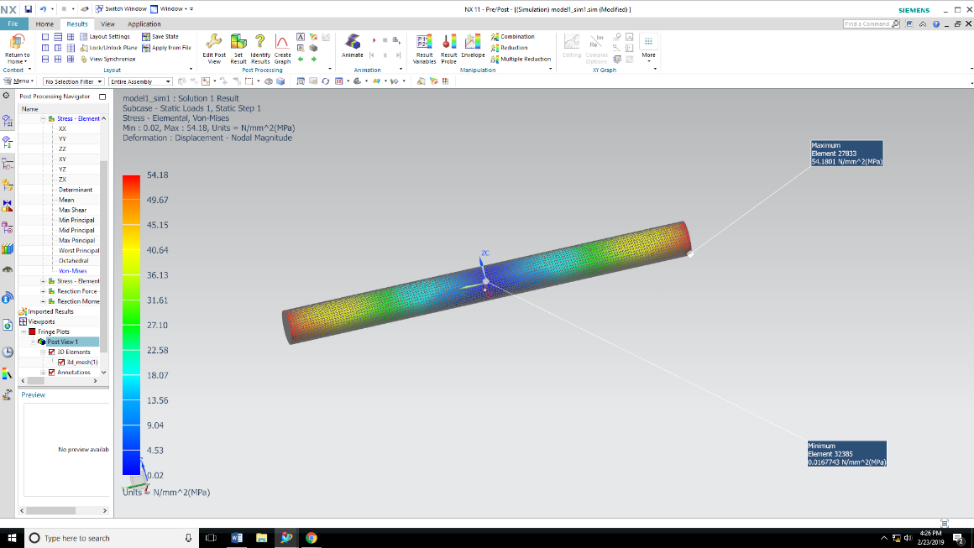The height and width of the screenshot is (548, 974).
Task: Click Switch Window button
Action: click(121, 9)
